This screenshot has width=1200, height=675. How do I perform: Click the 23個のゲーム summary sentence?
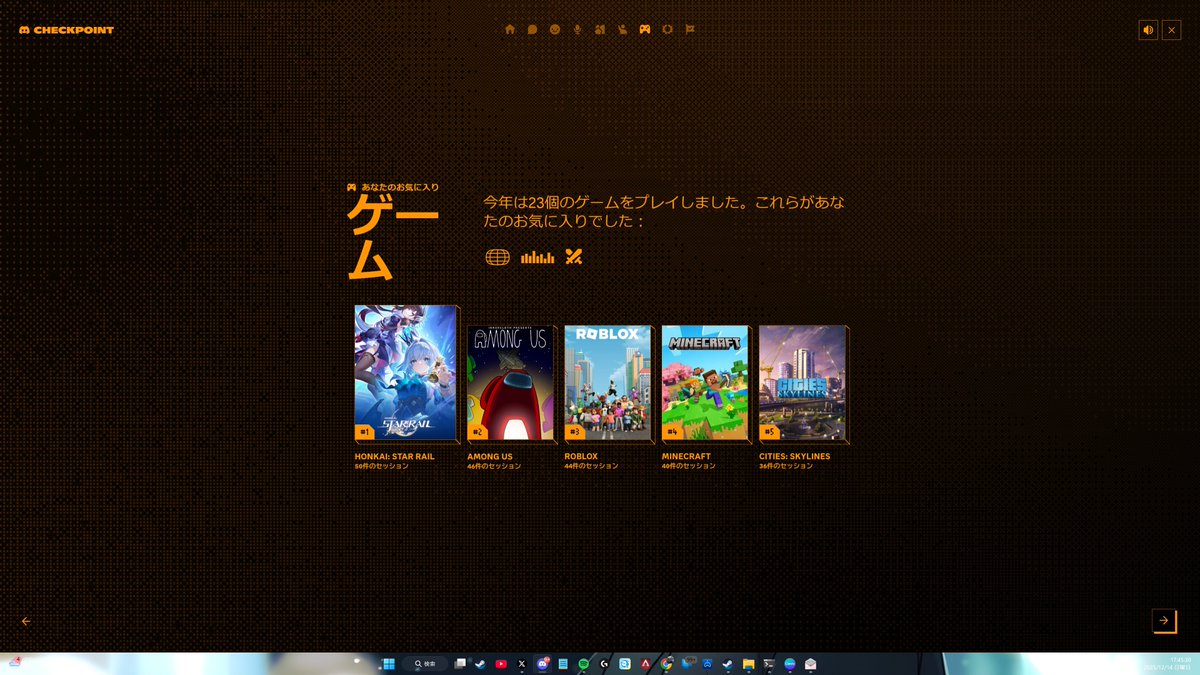(x=664, y=211)
